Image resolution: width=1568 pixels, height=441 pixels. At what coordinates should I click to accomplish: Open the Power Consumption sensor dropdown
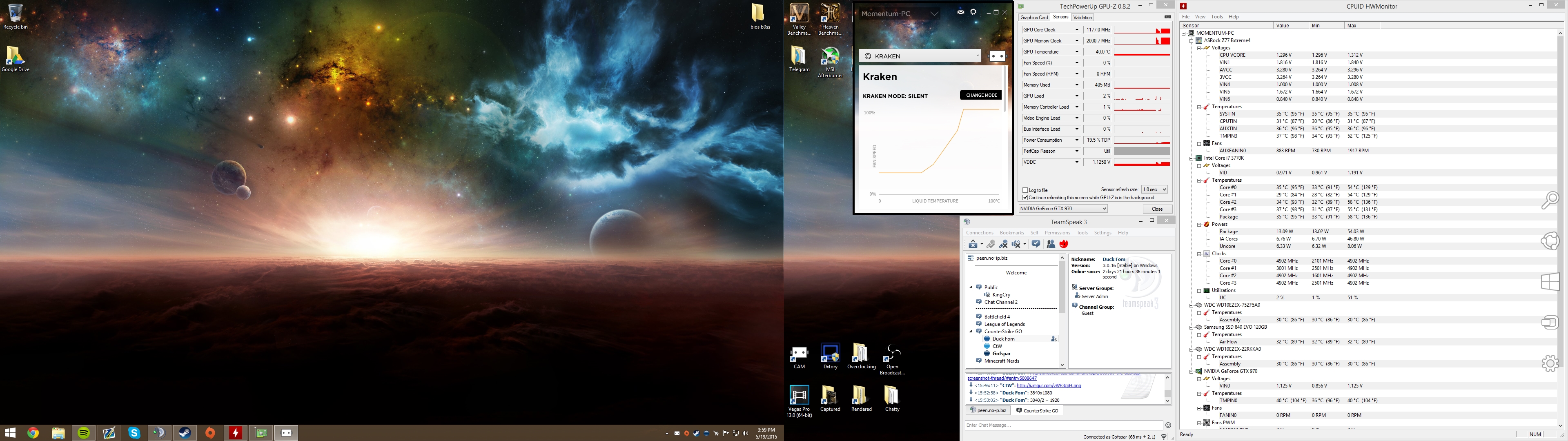pos(1076,140)
